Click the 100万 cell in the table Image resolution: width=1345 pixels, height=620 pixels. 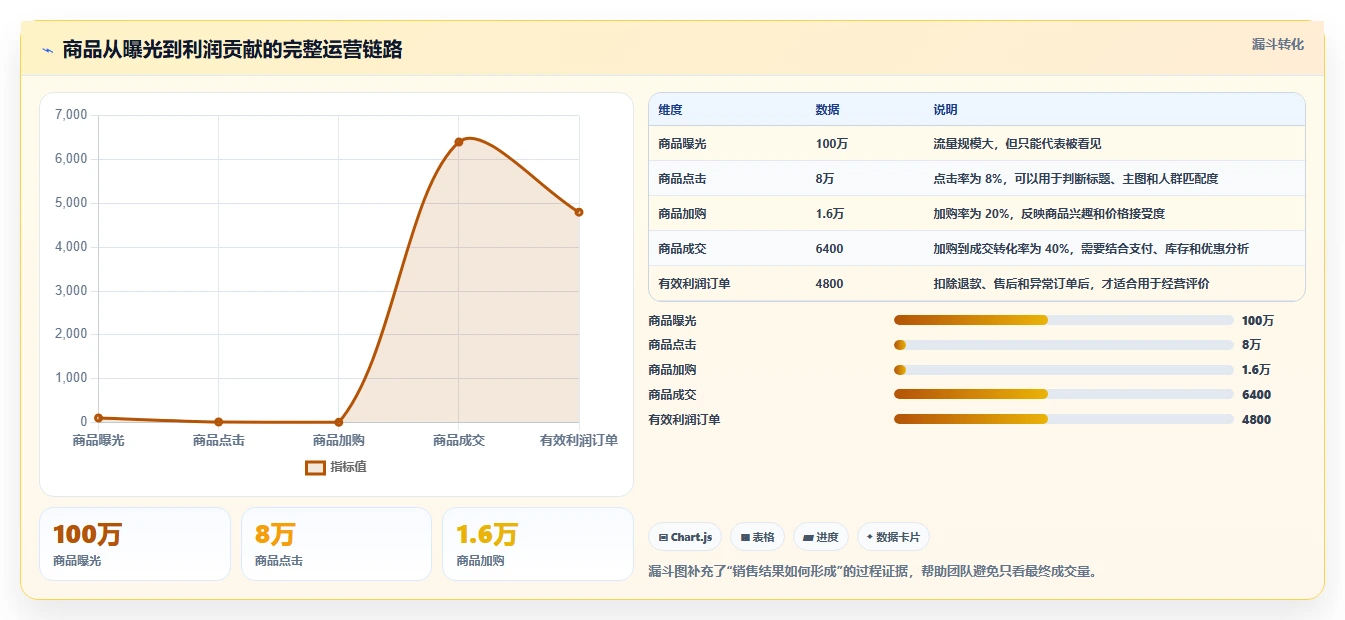coord(831,144)
